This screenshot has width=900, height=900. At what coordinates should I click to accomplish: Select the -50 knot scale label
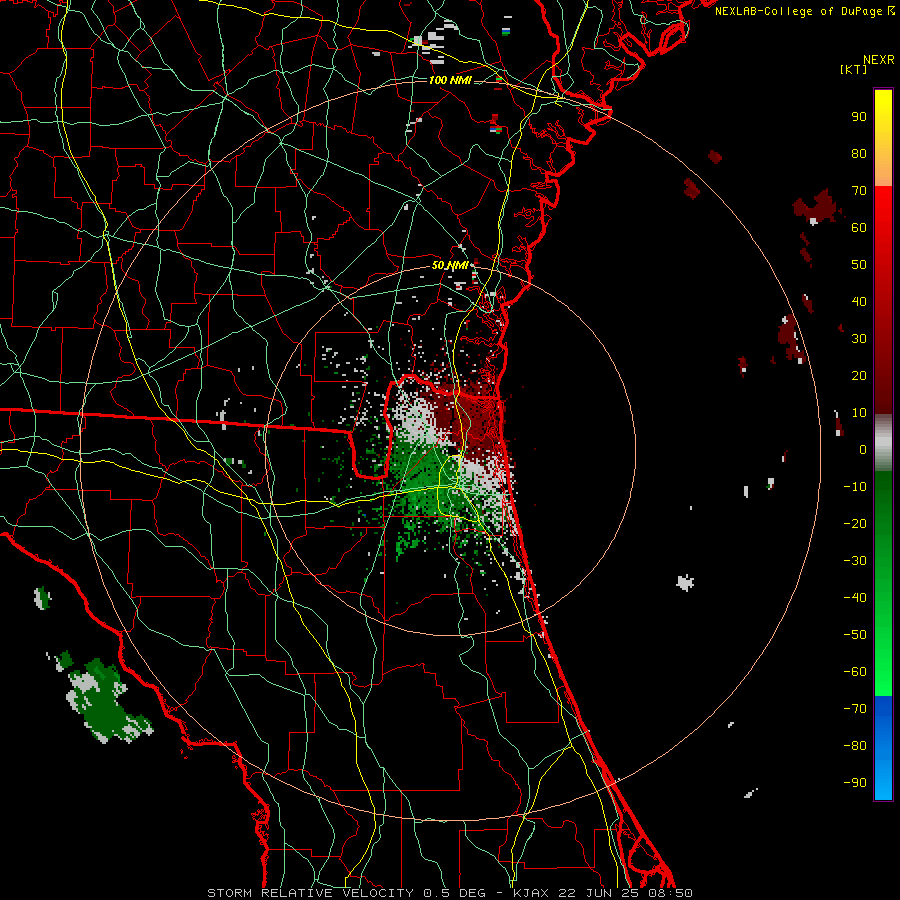coord(855,635)
